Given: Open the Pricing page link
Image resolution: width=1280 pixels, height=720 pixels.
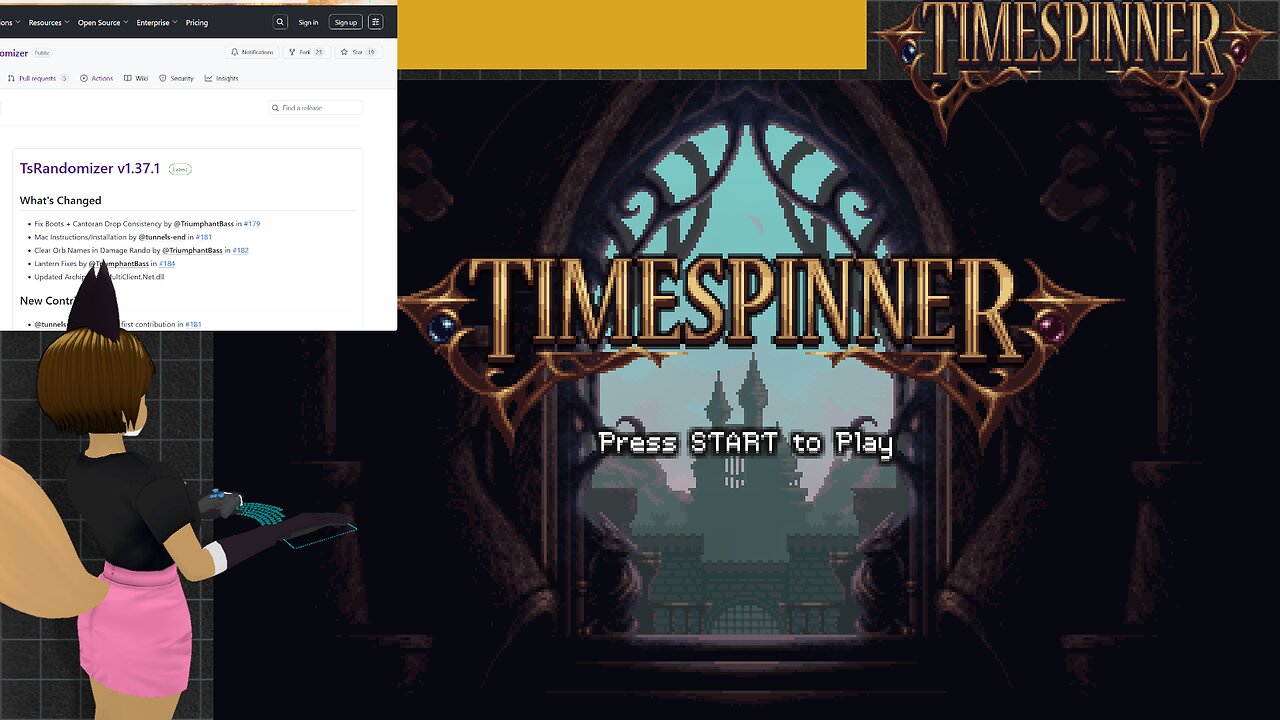Looking at the screenshot, I should click(x=197, y=22).
